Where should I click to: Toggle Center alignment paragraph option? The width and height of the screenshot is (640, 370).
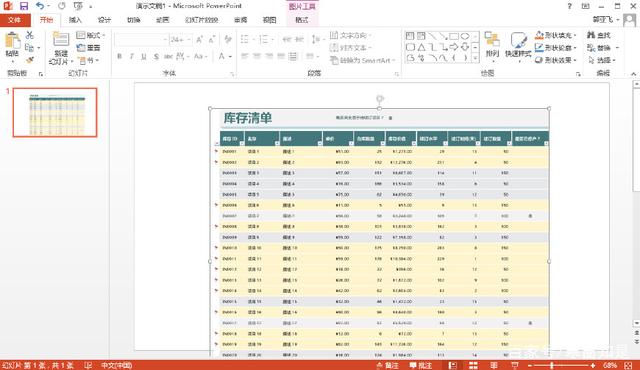257,56
